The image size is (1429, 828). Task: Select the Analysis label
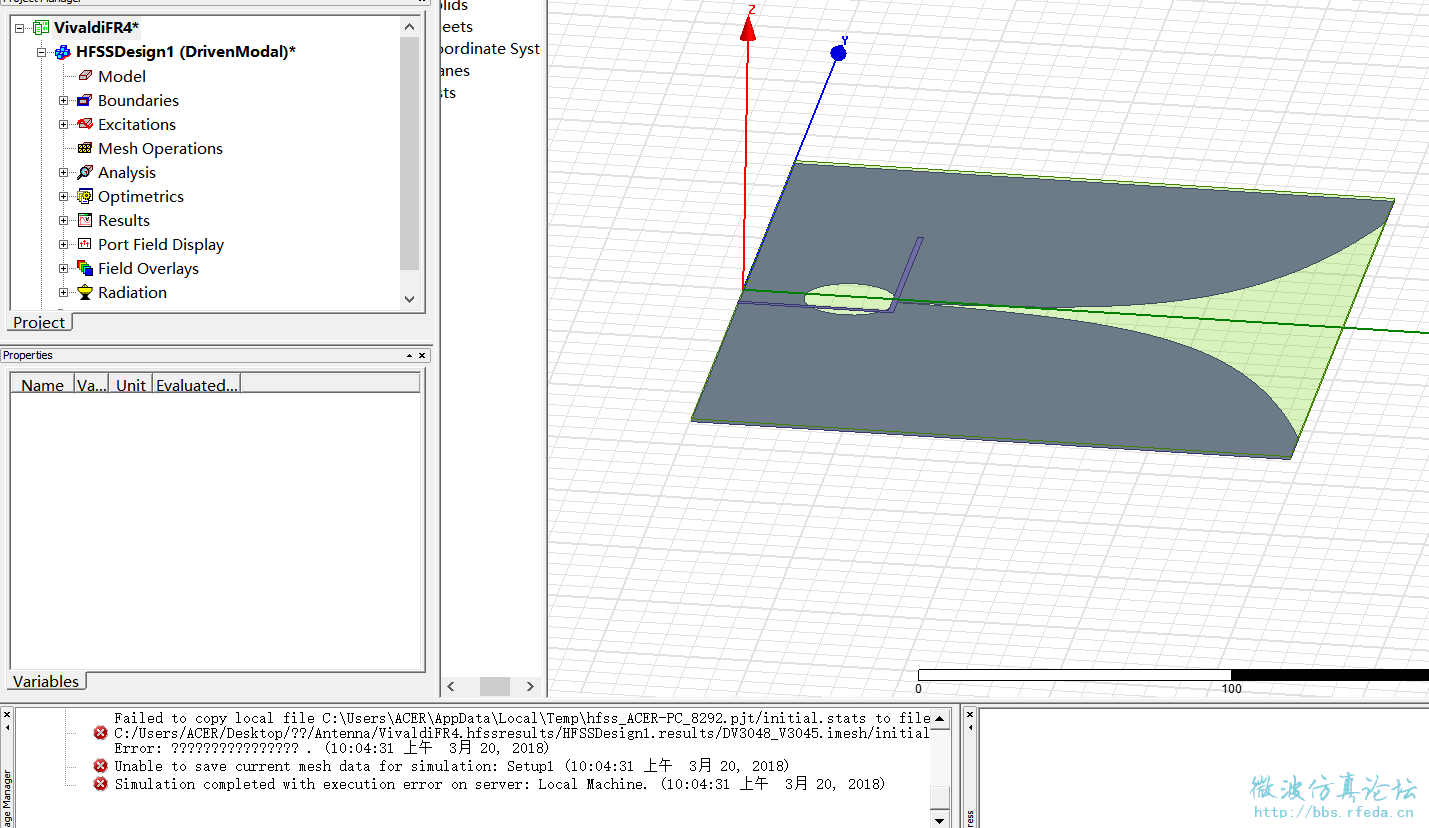click(127, 172)
